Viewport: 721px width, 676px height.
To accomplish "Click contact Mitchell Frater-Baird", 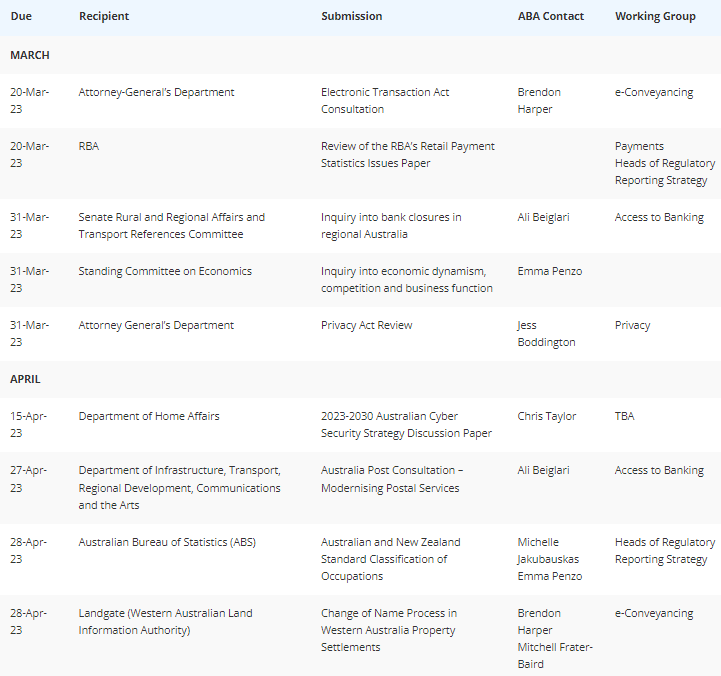I will pos(555,656).
